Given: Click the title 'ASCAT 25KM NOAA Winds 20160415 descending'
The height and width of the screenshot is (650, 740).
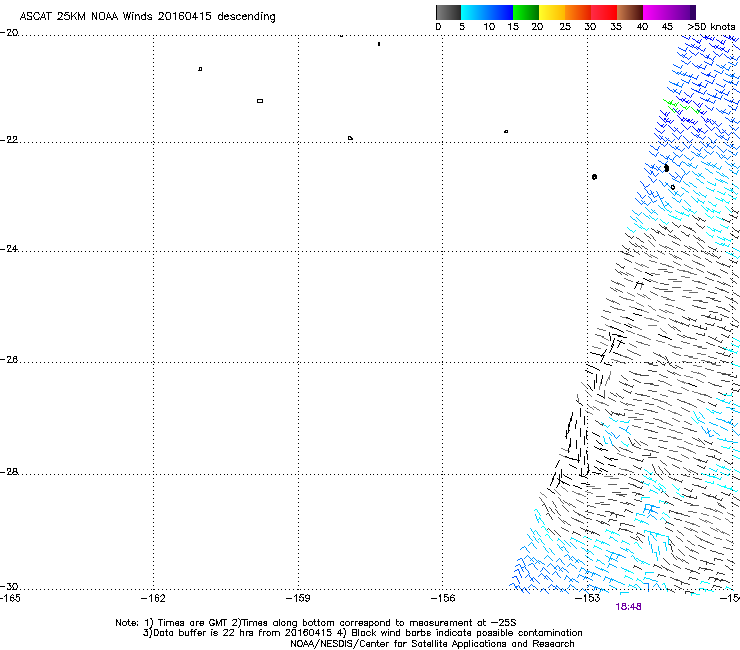Looking at the screenshot, I should (147, 16).
